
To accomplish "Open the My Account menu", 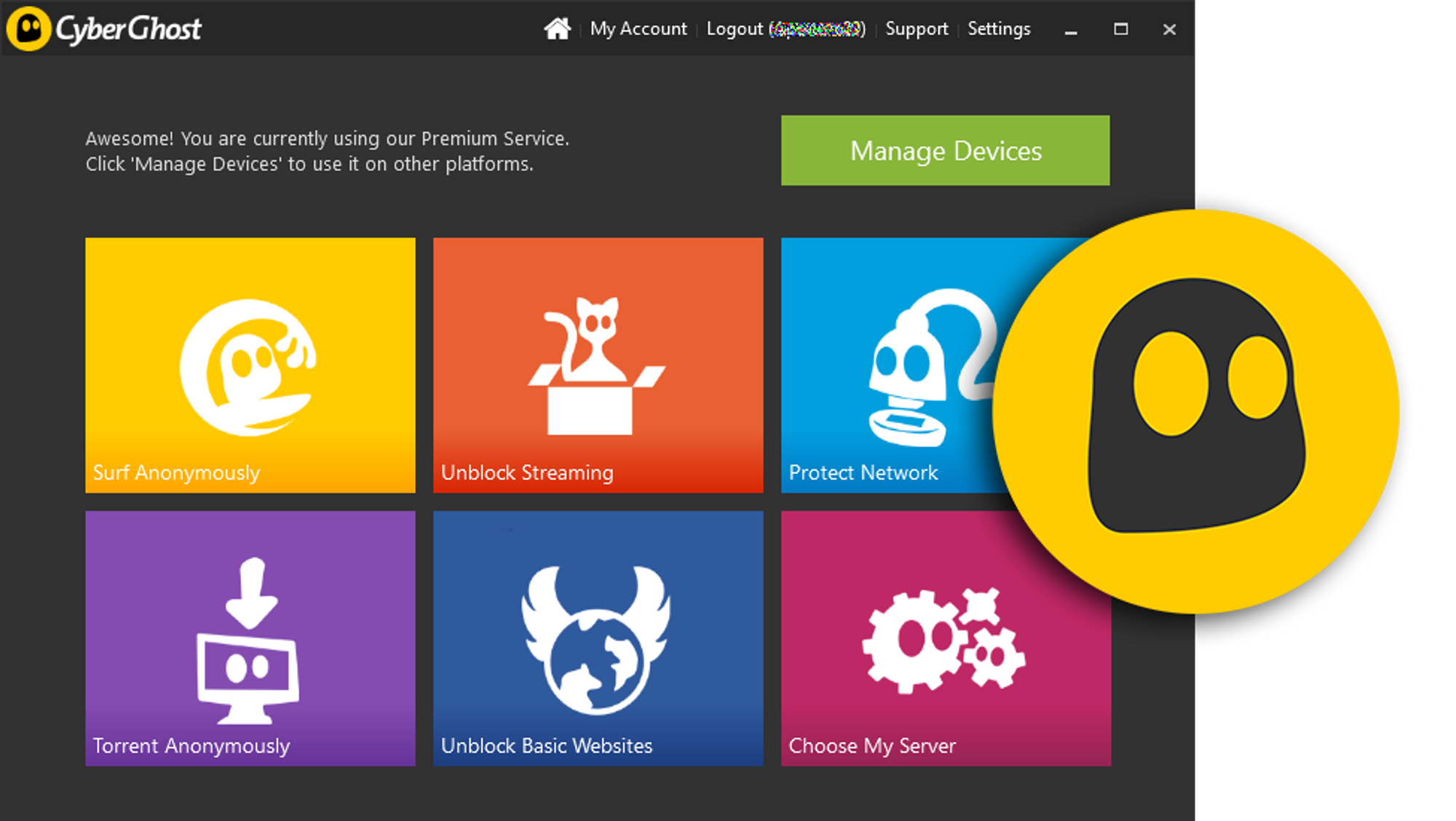I will coord(638,29).
